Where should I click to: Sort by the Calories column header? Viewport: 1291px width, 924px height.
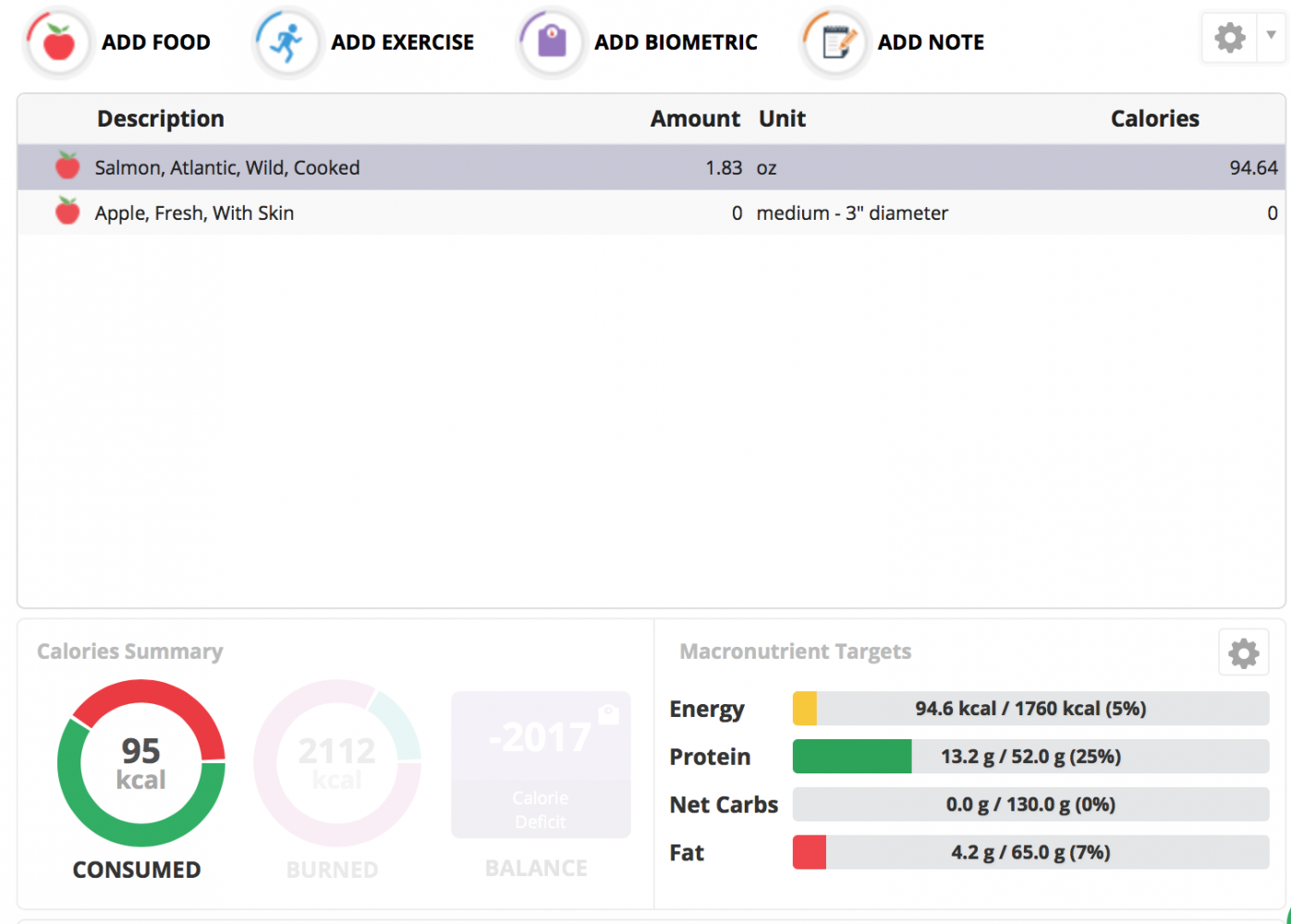tap(1154, 119)
